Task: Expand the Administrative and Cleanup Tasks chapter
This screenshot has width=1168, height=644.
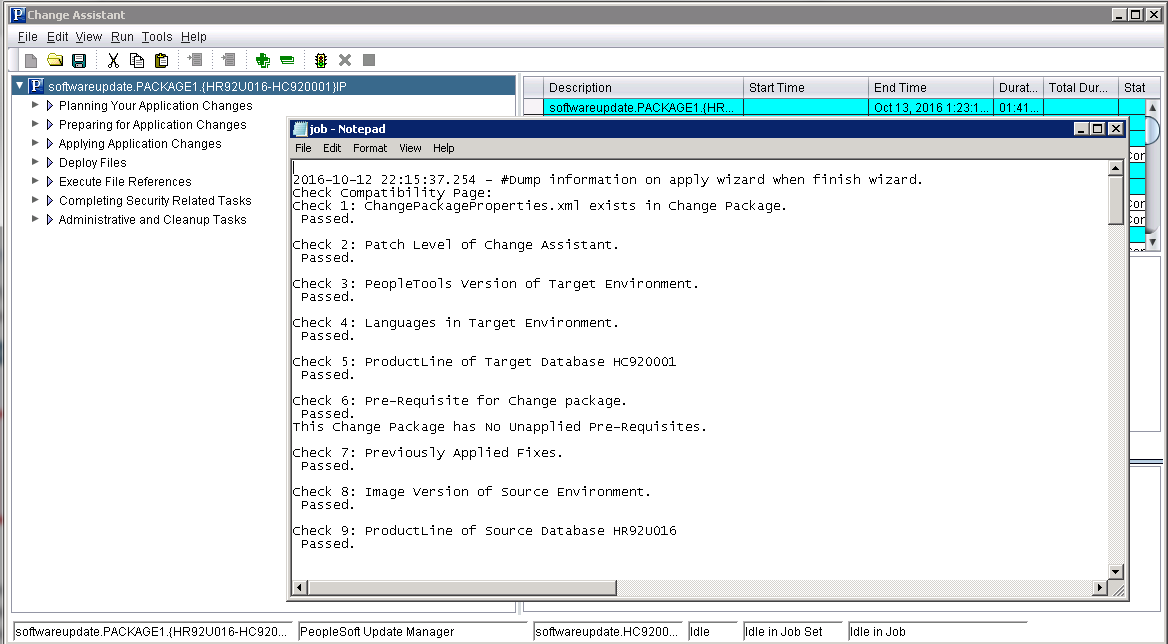Action: click(x=35, y=219)
